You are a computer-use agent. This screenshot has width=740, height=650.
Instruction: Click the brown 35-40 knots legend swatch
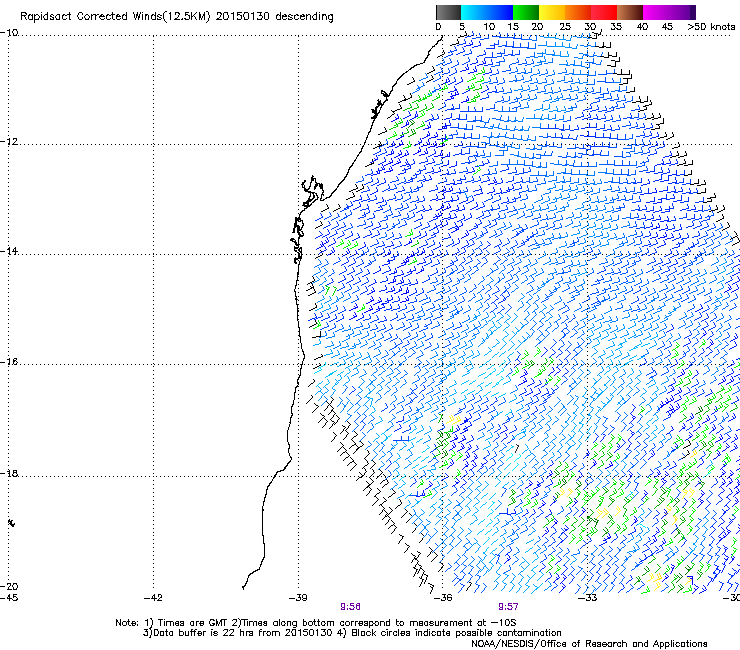(630, 12)
